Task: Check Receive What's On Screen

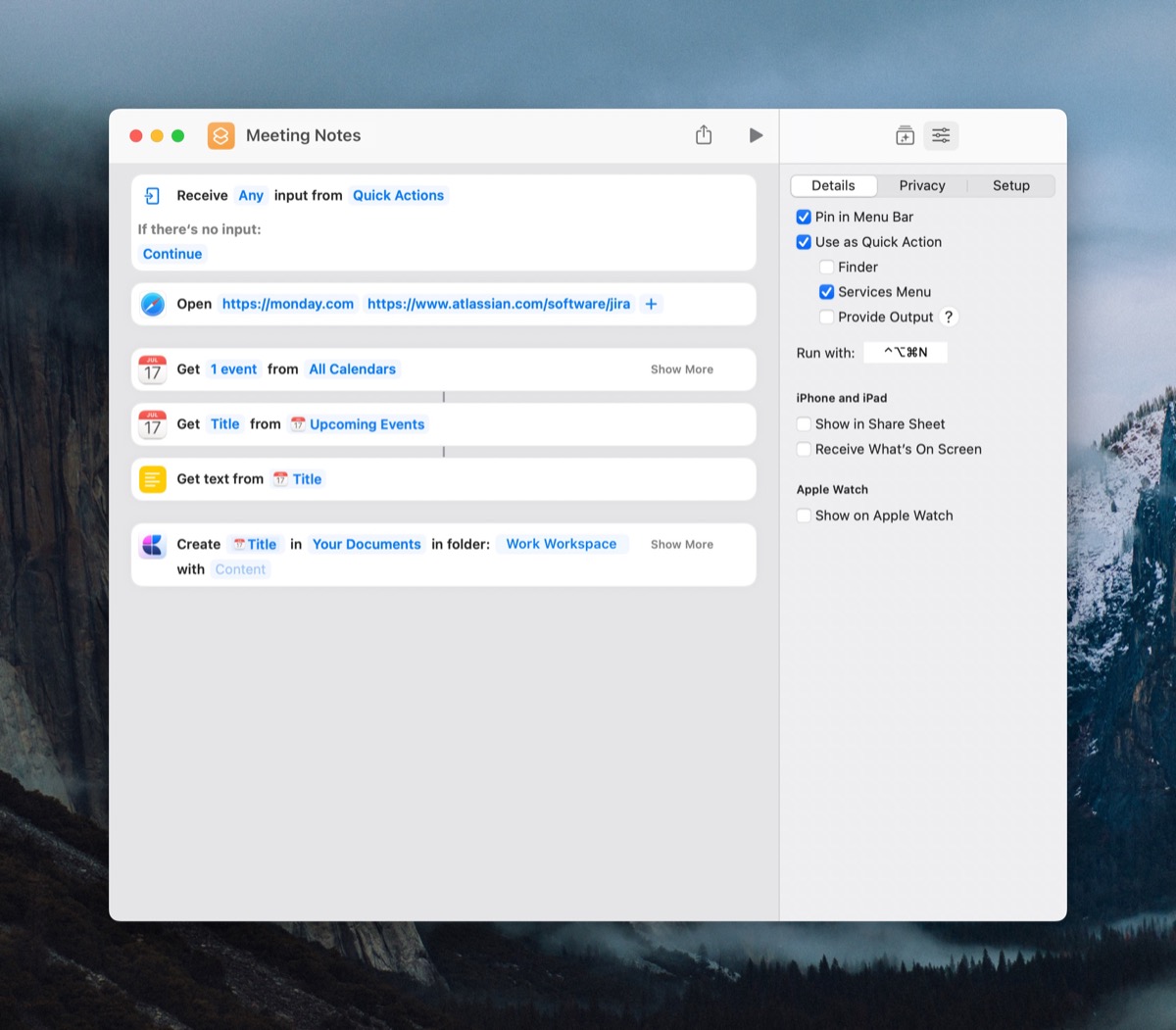Action: pos(804,449)
